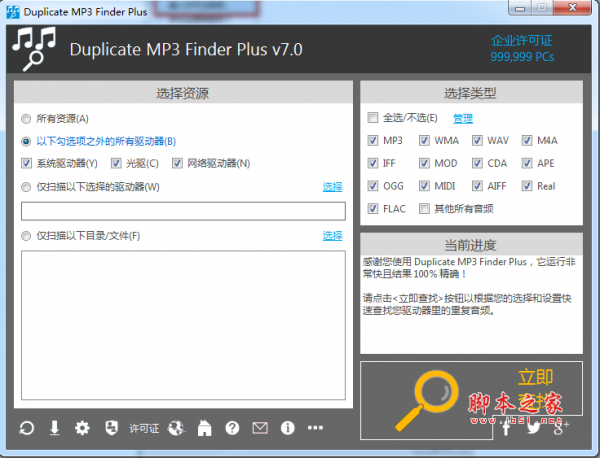Enable the 其他所有音频 checkbox

pyautogui.click(x=424, y=209)
